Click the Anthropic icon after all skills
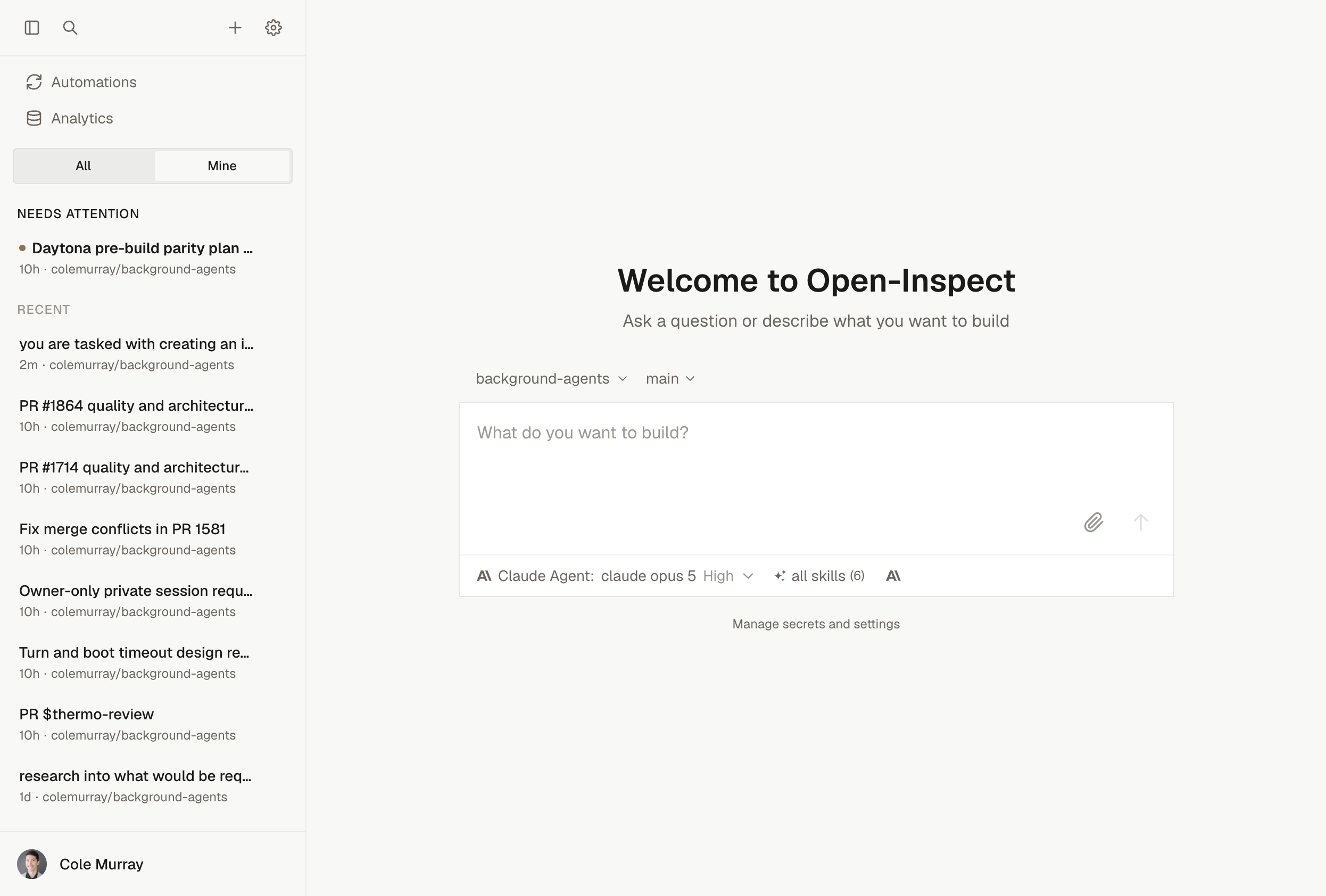 [x=893, y=576]
